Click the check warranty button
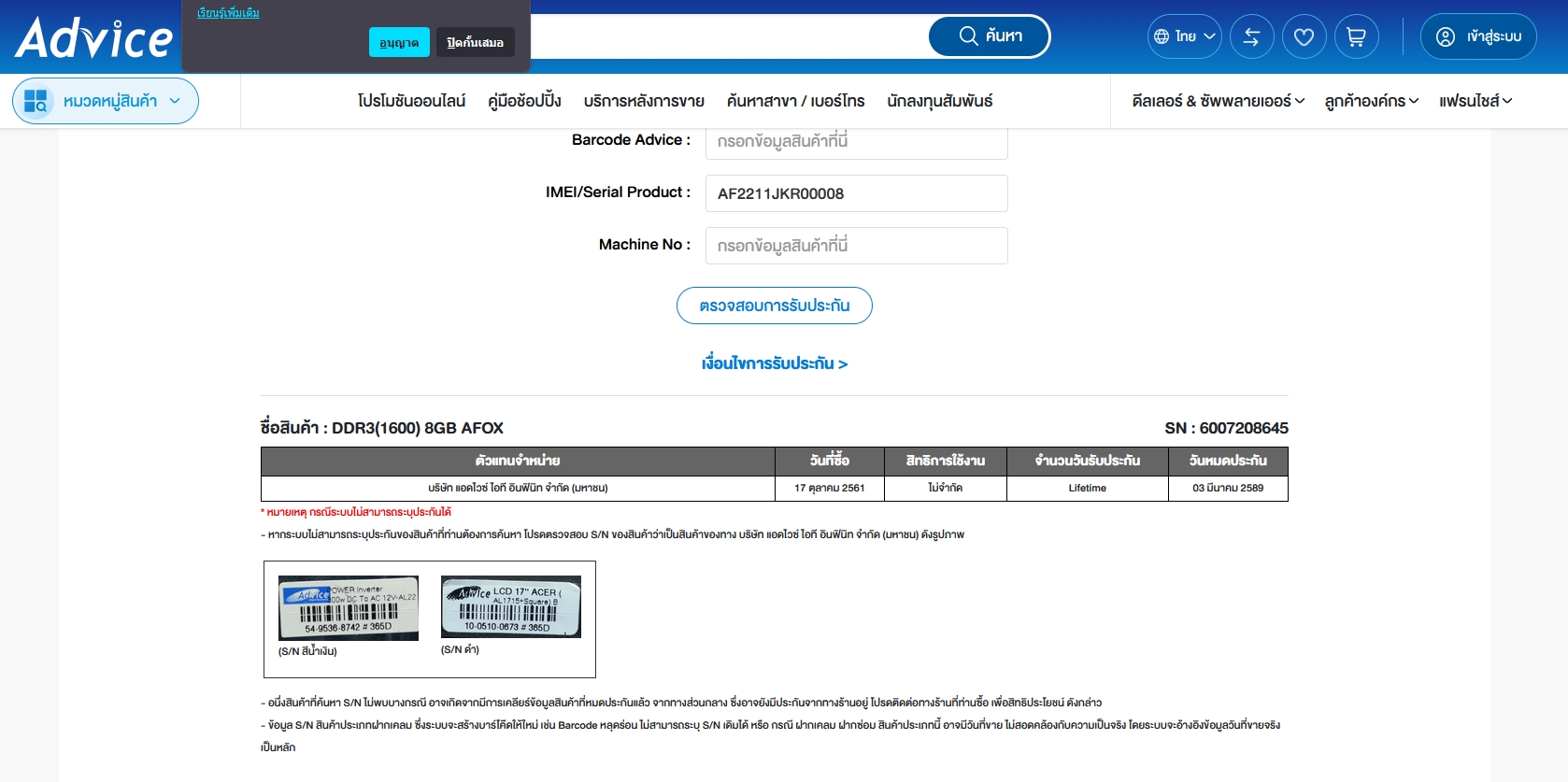The height and width of the screenshot is (782, 1568). (774, 306)
